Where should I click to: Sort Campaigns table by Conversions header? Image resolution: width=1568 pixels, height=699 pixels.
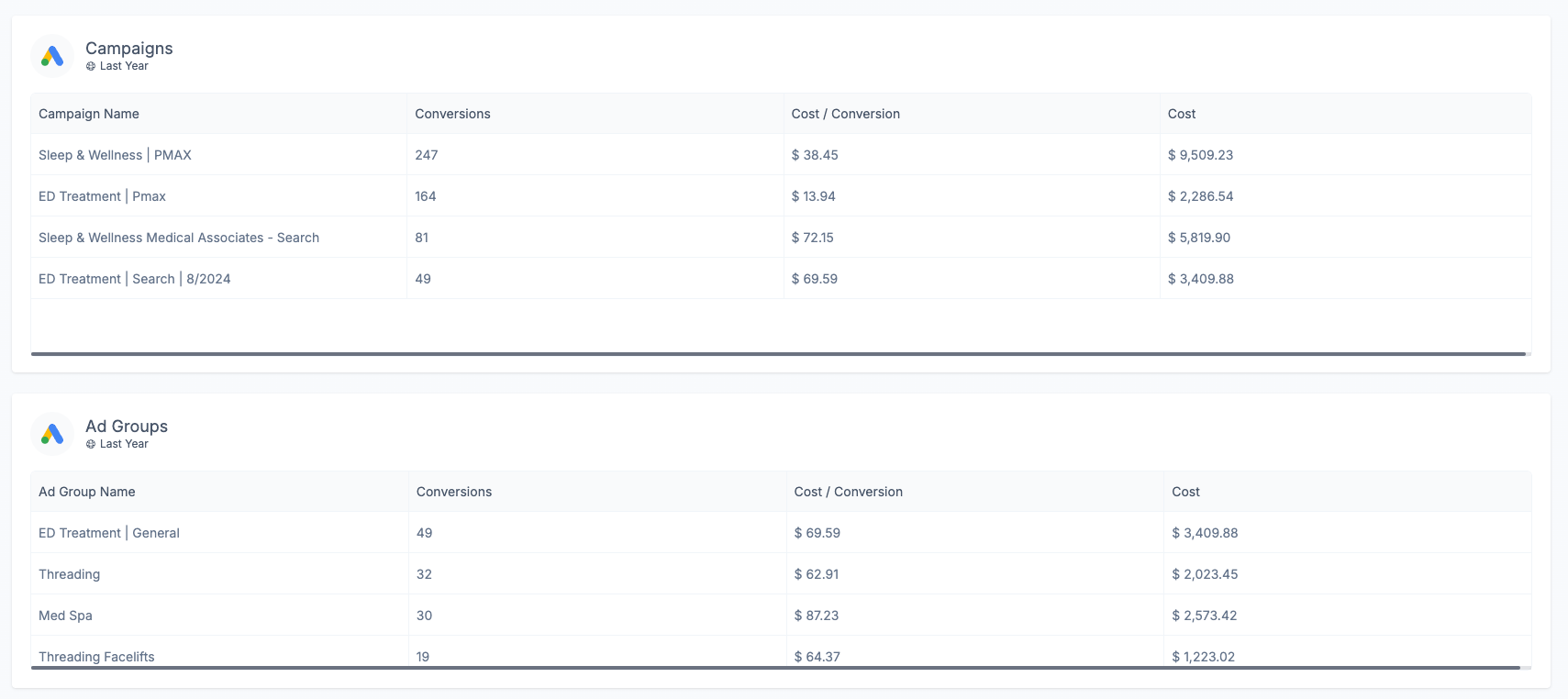[452, 114]
